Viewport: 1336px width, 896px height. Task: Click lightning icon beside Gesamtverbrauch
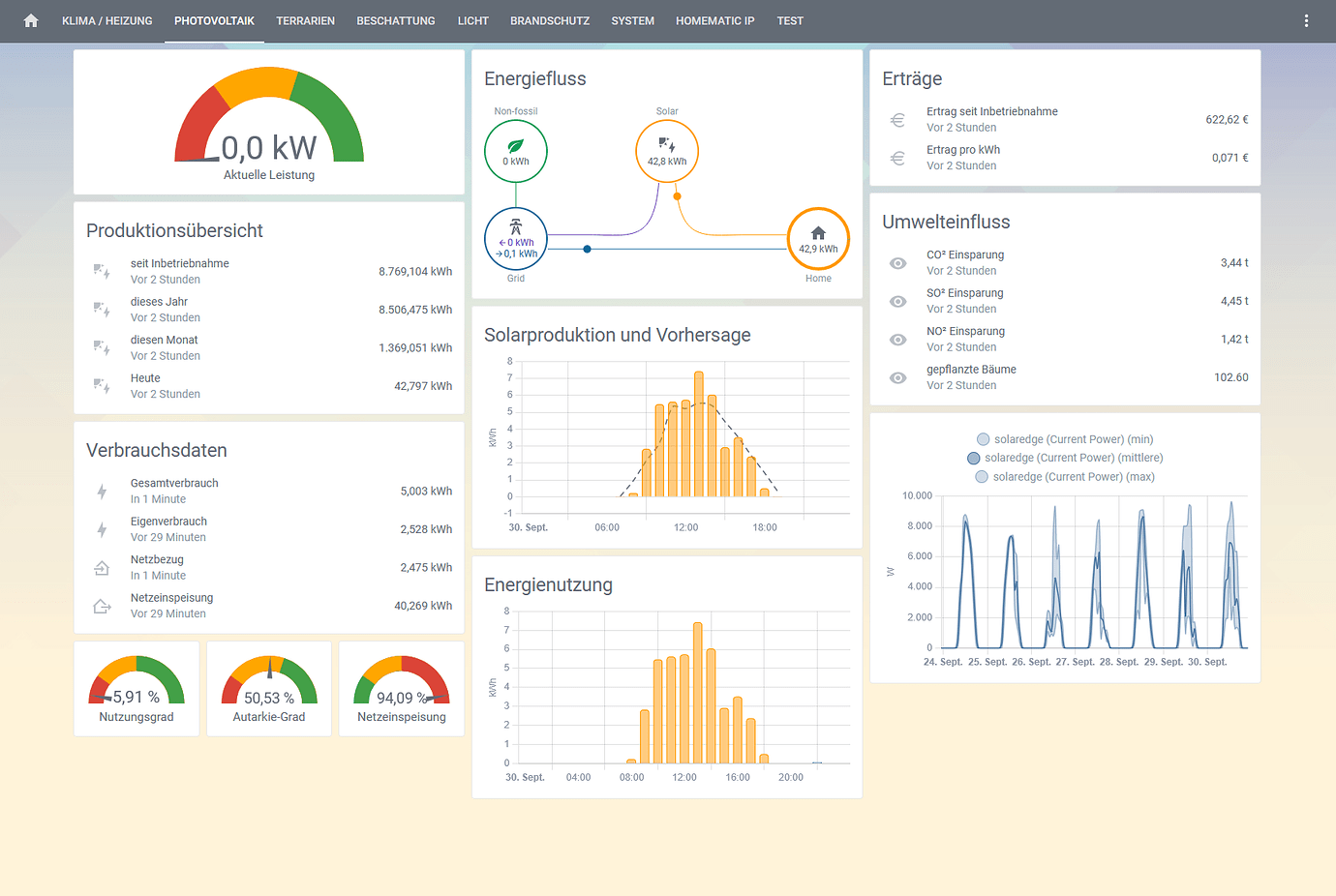point(102,492)
